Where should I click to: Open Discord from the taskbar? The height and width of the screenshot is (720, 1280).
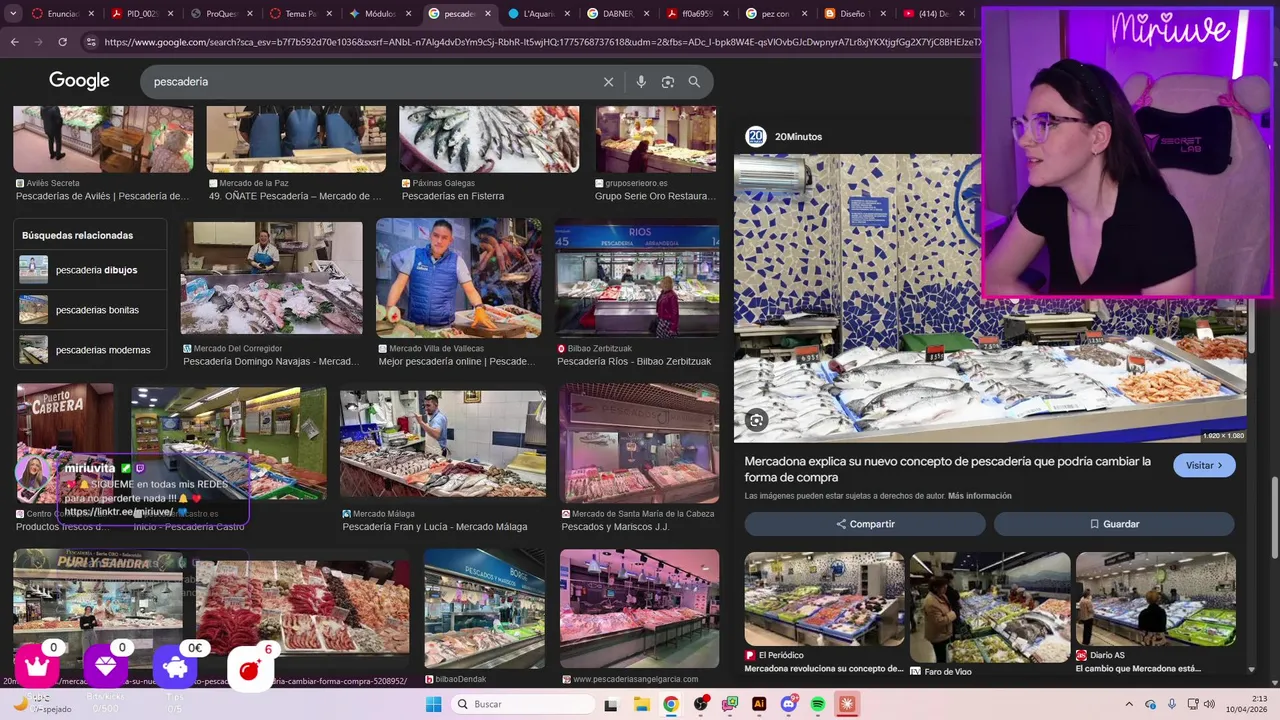pos(788,704)
